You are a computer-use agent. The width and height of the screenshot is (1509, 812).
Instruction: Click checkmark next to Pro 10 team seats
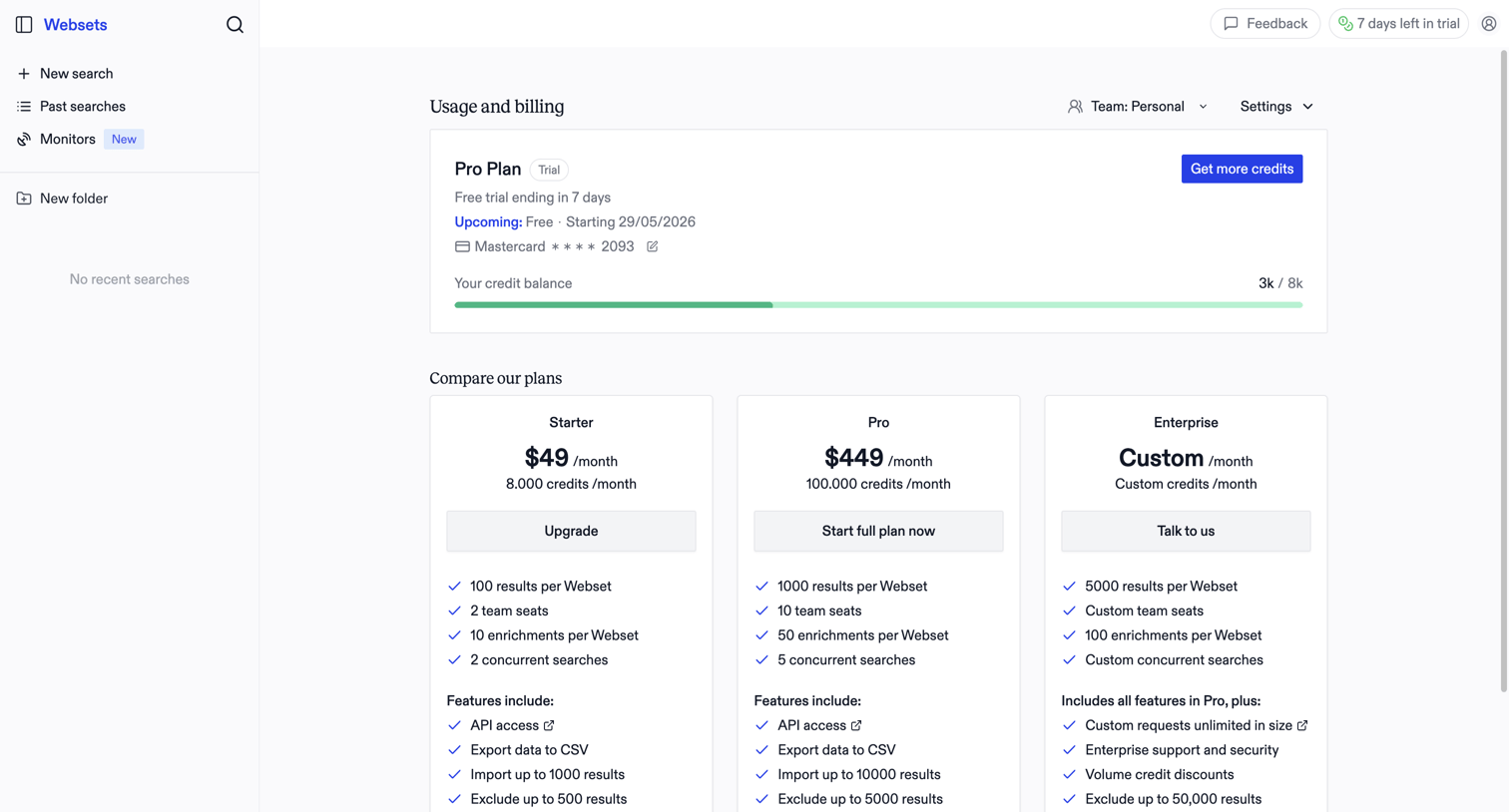pos(761,610)
